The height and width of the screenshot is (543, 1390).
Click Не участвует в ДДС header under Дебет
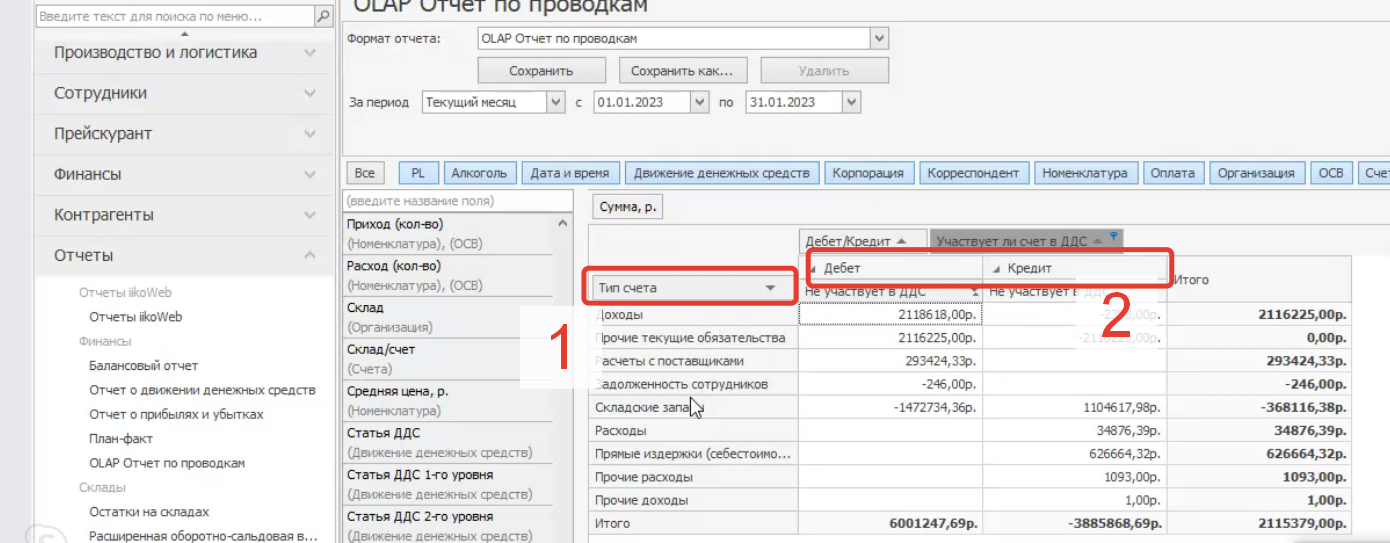[x=890, y=292]
